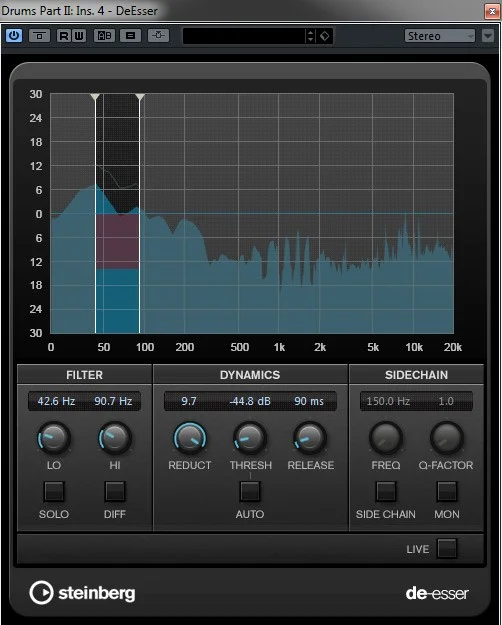Click the Q-FACTOR knob
Image resolution: width=502 pixels, height=625 pixels.
[447, 438]
